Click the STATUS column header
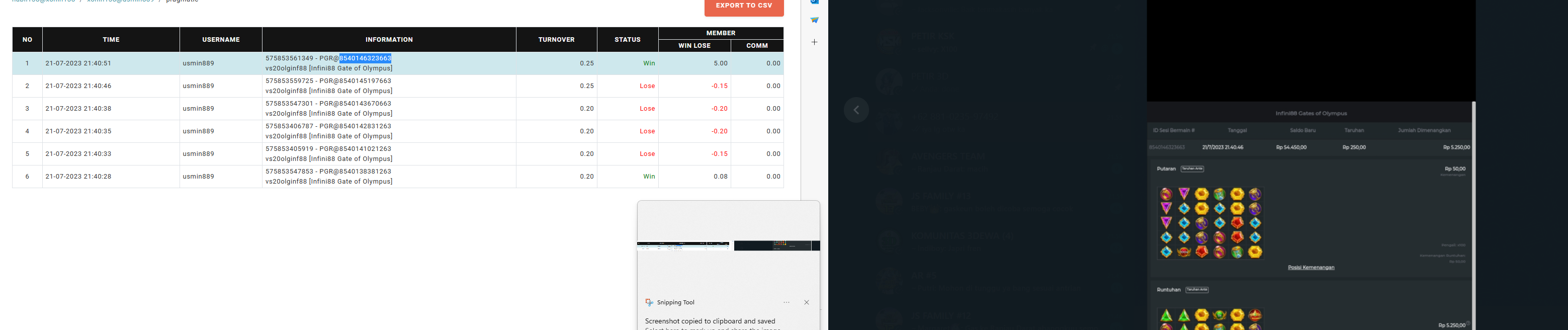This screenshot has height=330, width=1568. [x=628, y=40]
